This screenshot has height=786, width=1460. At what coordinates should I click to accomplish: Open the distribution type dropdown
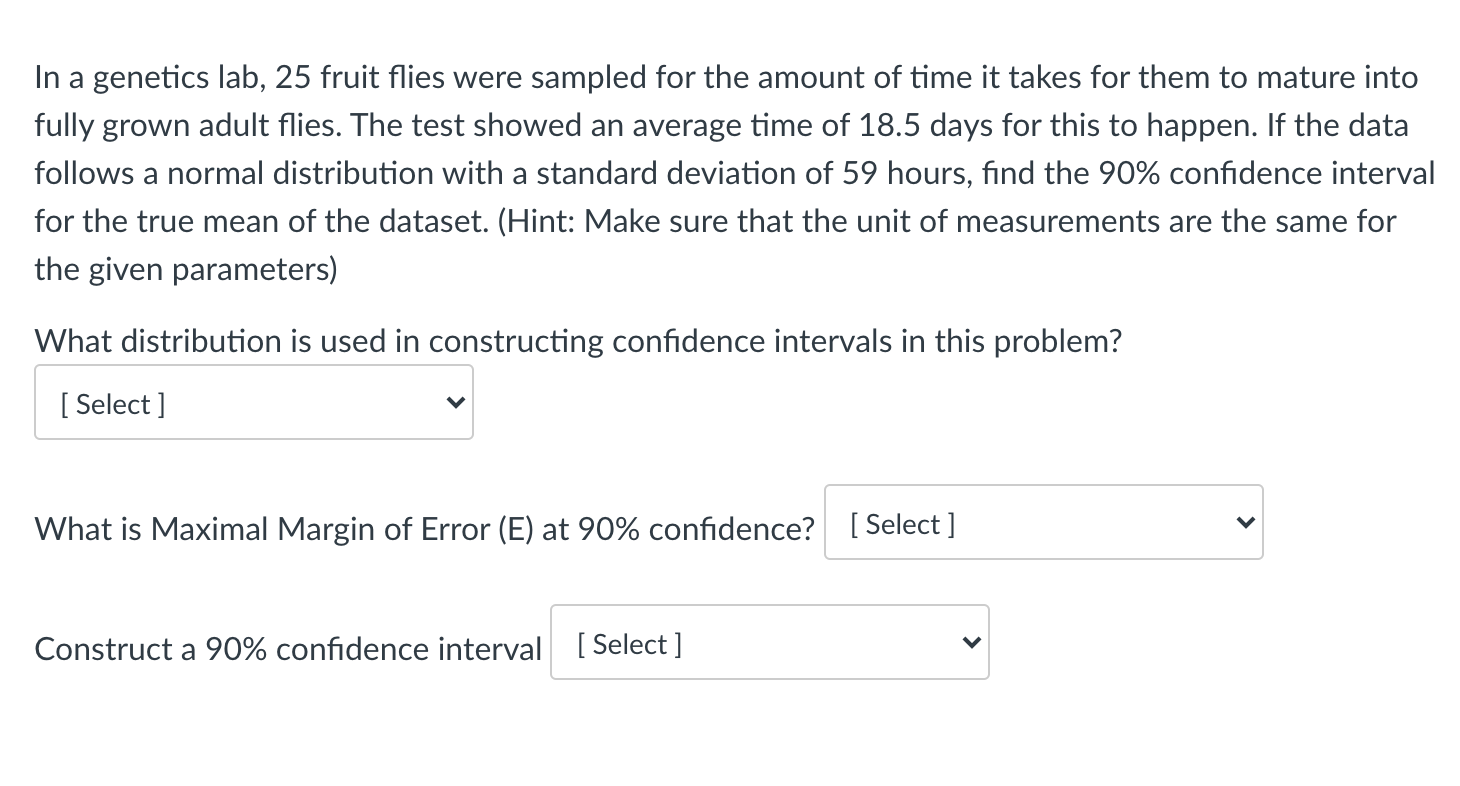(x=253, y=402)
